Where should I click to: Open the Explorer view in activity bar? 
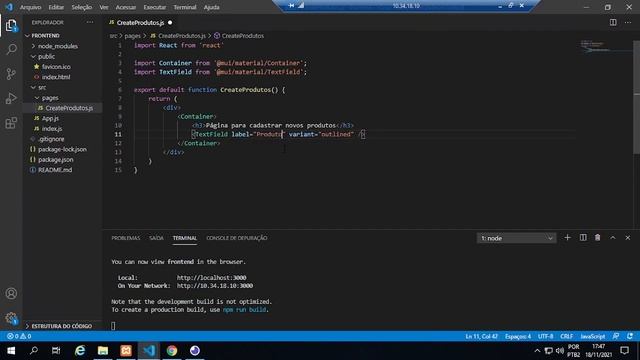click(11, 25)
